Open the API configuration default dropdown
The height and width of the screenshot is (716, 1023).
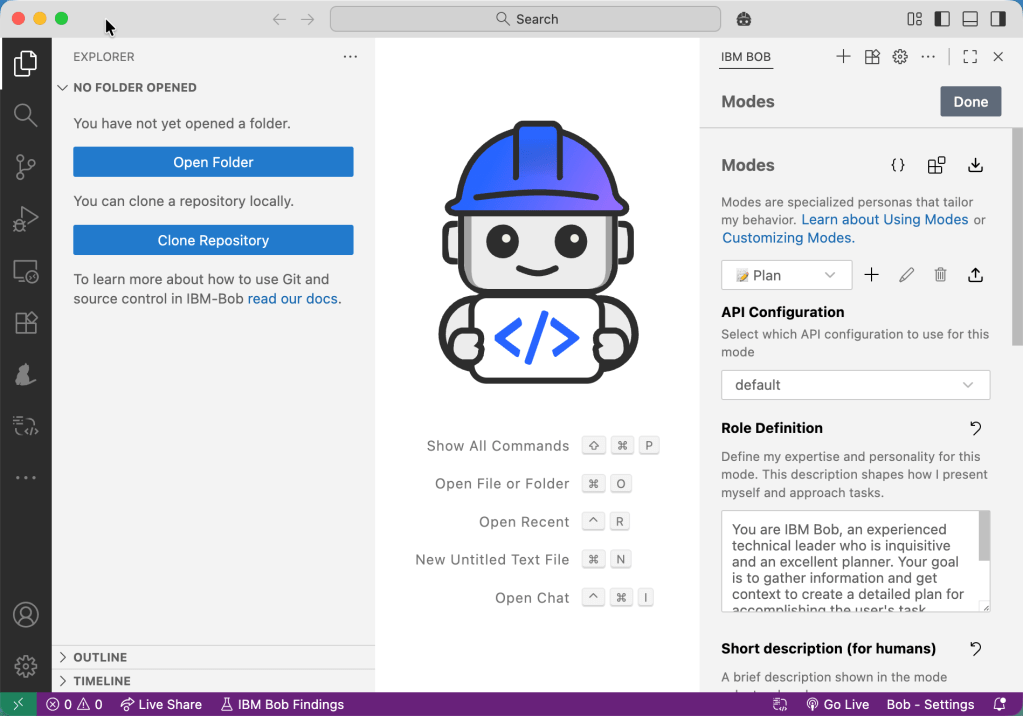[855, 385]
